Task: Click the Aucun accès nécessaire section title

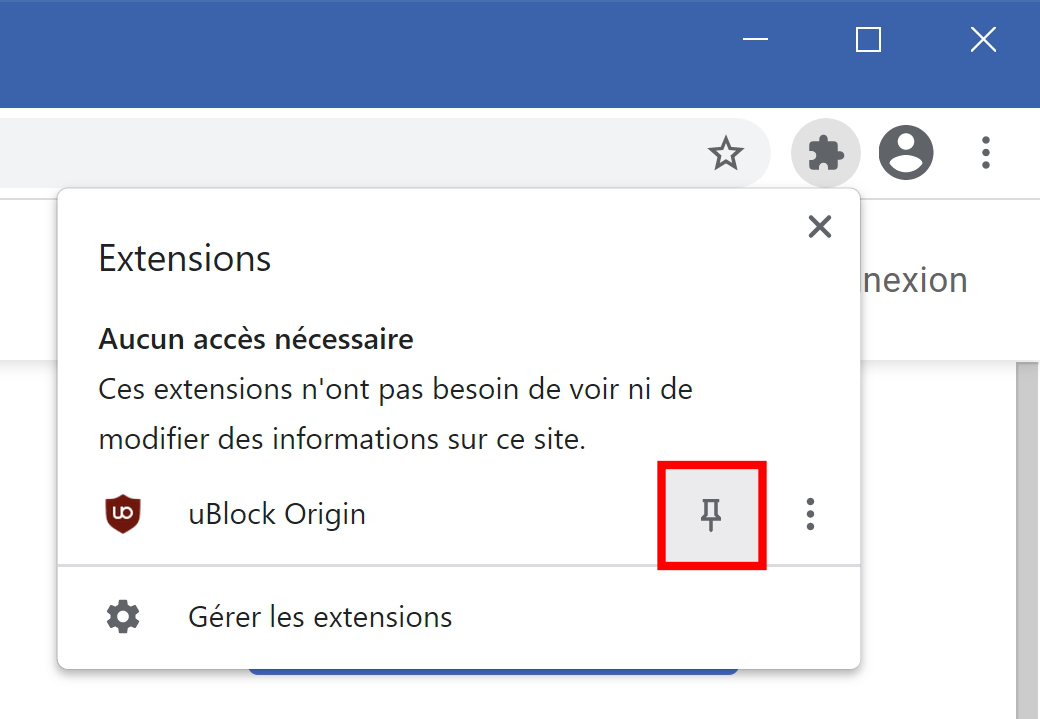Action: coord(256,339)
